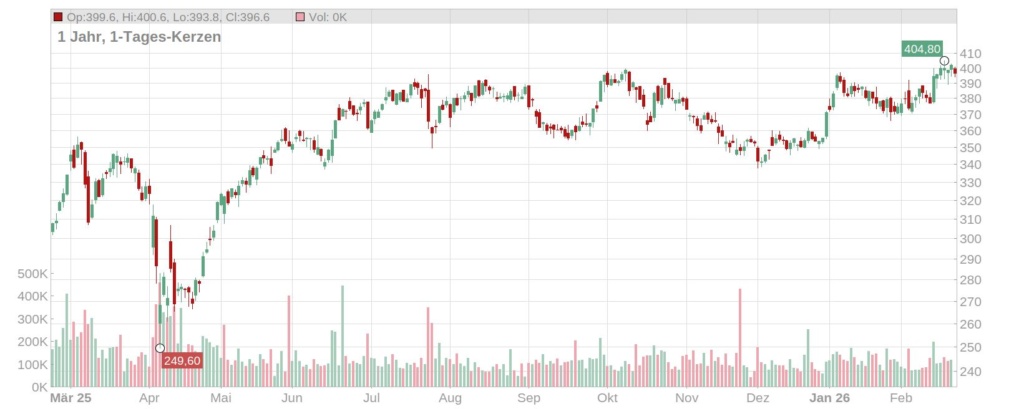The width and height of the screenshot is (1024, 409).
Task: Click the dark red OHLC legend swatch
Action: [58, 17]
